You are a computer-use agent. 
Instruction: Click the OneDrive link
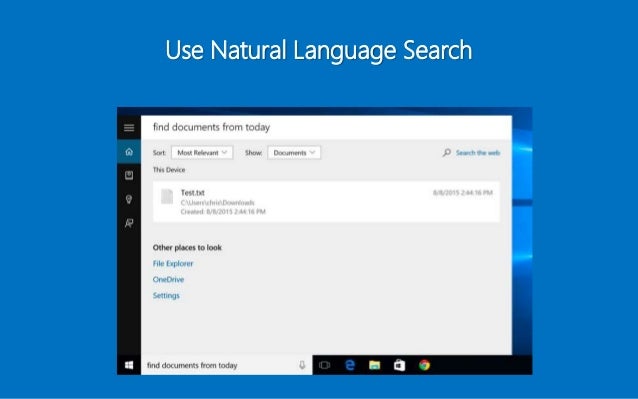tap(168, 279)
